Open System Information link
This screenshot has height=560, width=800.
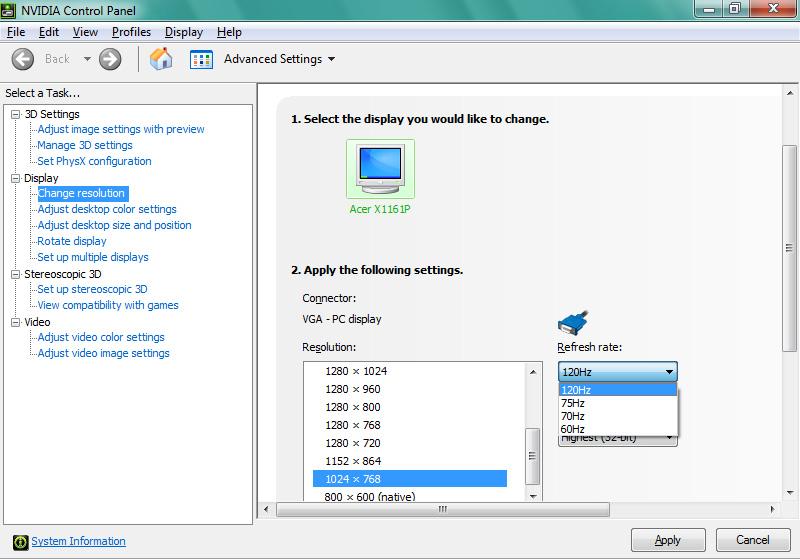click(x=79, y=541)
